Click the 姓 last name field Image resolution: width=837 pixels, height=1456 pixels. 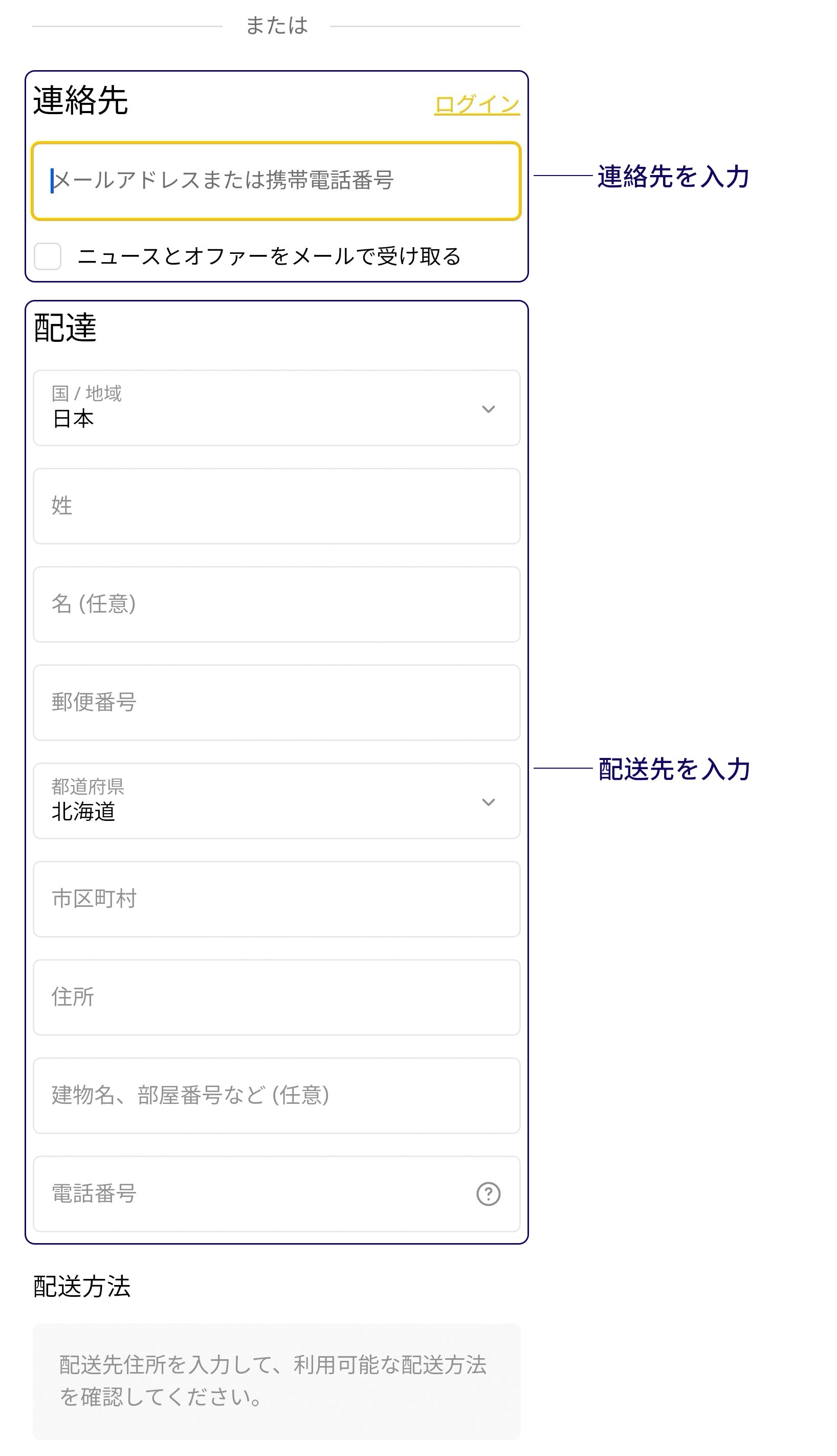coord(276,506)
